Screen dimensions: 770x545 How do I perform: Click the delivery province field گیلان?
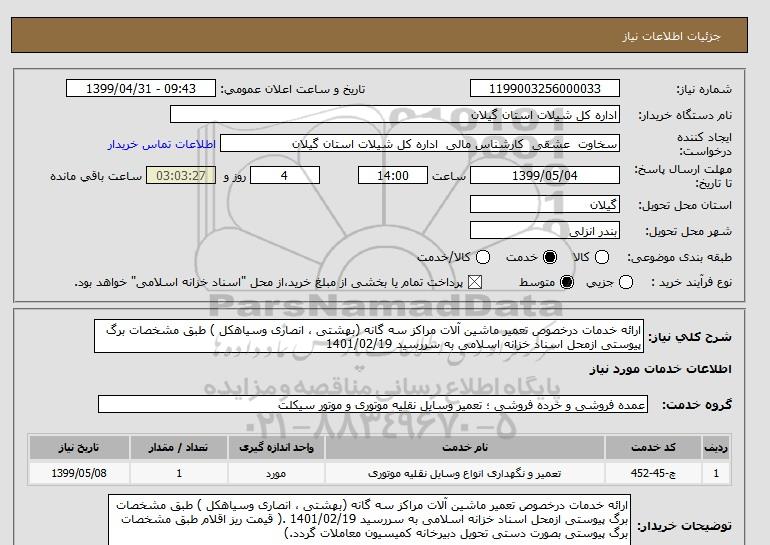[x=545, y=204]
